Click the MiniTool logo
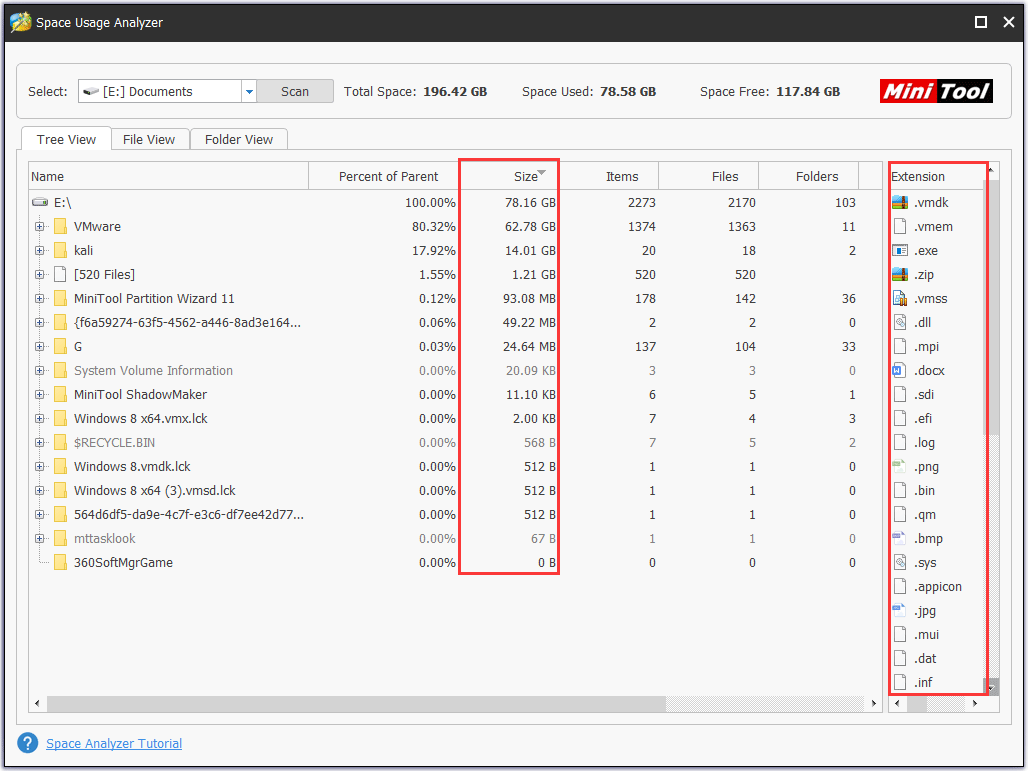Image resolution: width=1028 pixels, height=771 pixels. tap(936, 91)
